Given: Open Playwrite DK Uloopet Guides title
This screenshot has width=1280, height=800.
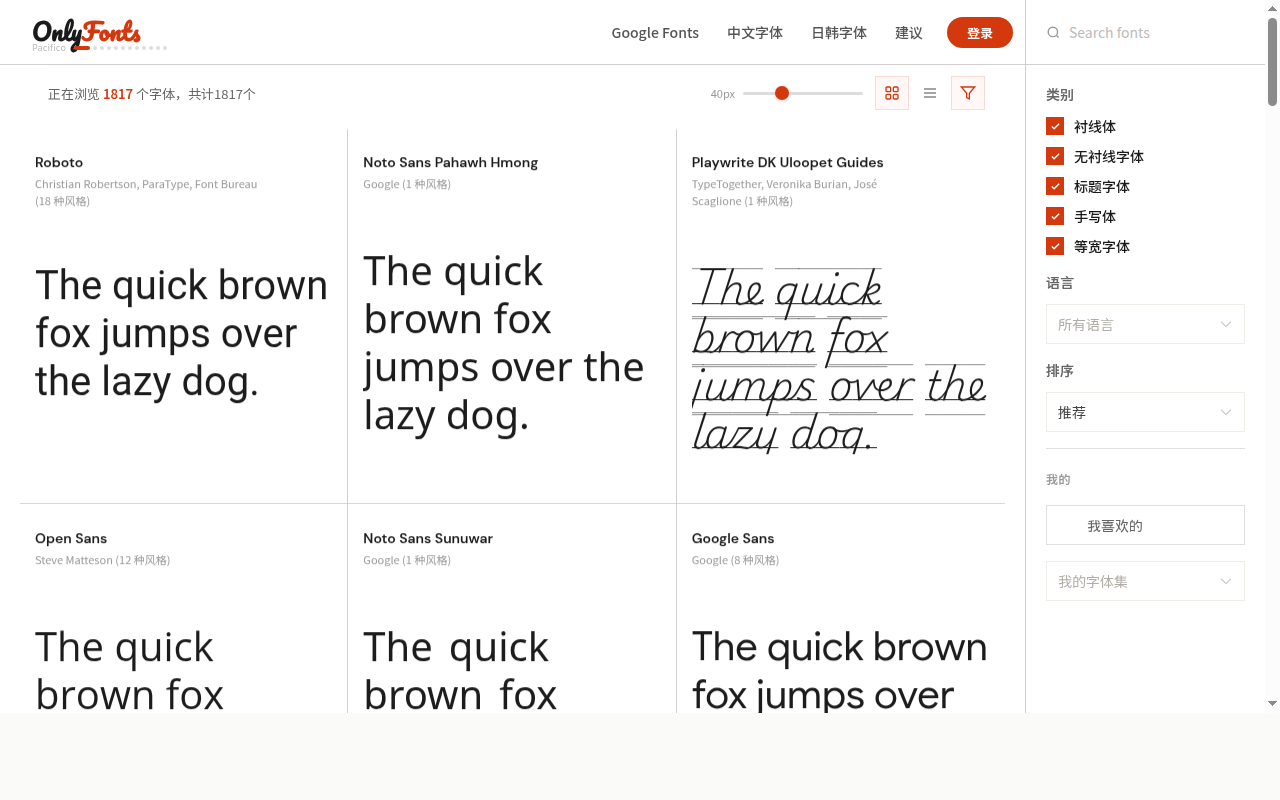Looking at the screenshot, I should click(x=788, y=162).
